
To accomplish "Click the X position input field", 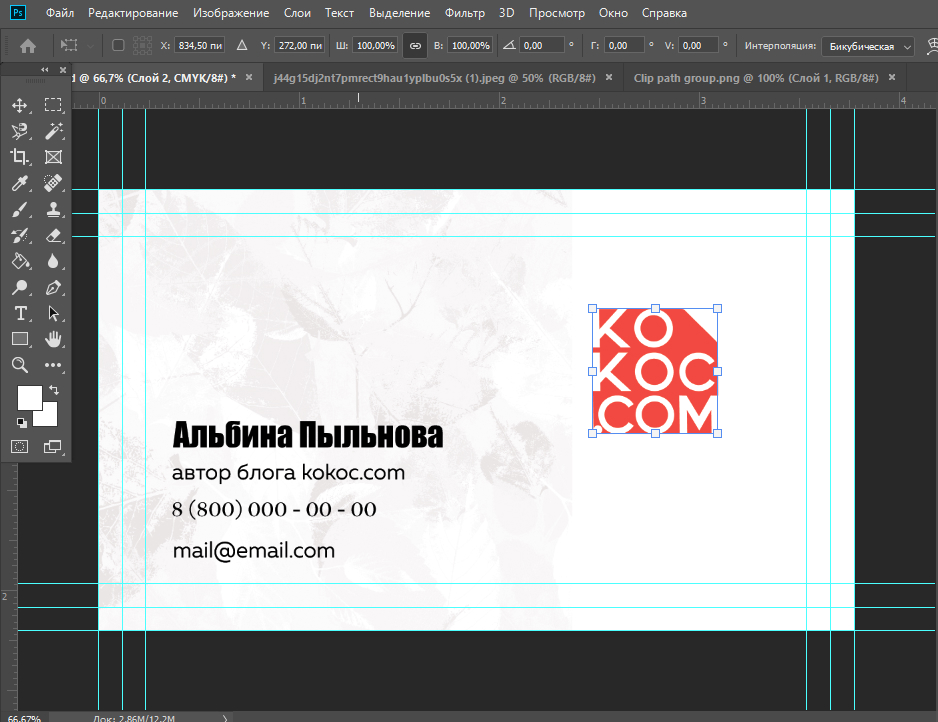I will tap(199, 46).
